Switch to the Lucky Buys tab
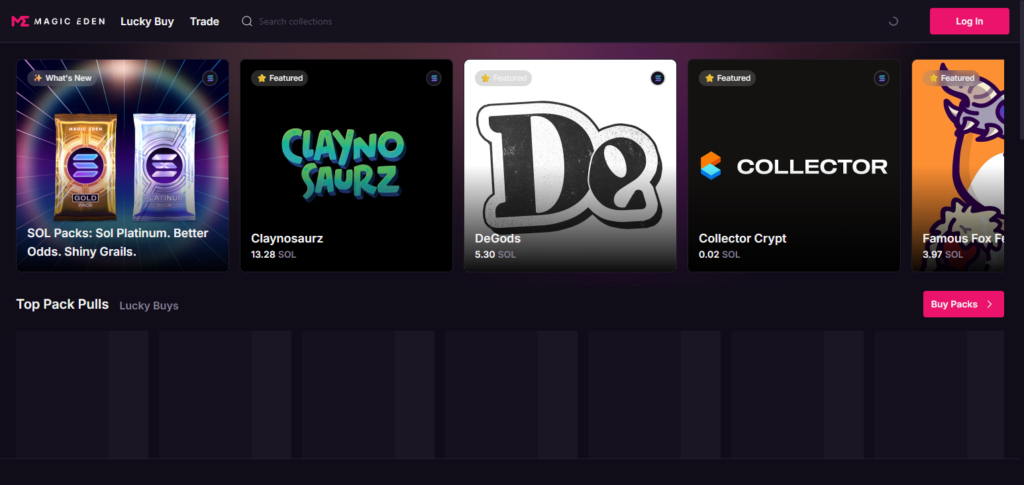This screenshot has height=485, width=1024. point(149,306)
